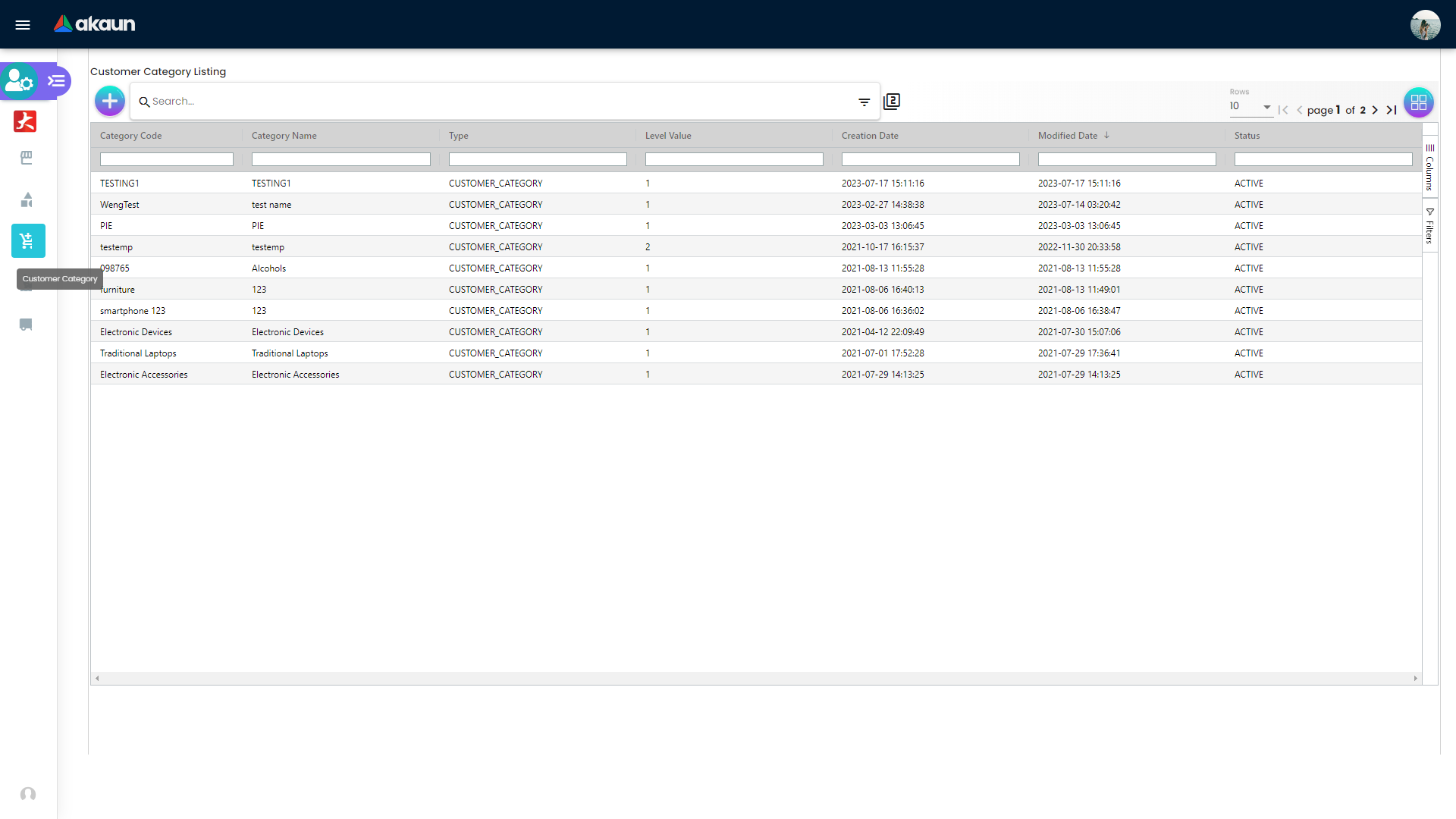Go to next page of results
This screenshot has height=819, width=1456.
[x=1375, y=110]
